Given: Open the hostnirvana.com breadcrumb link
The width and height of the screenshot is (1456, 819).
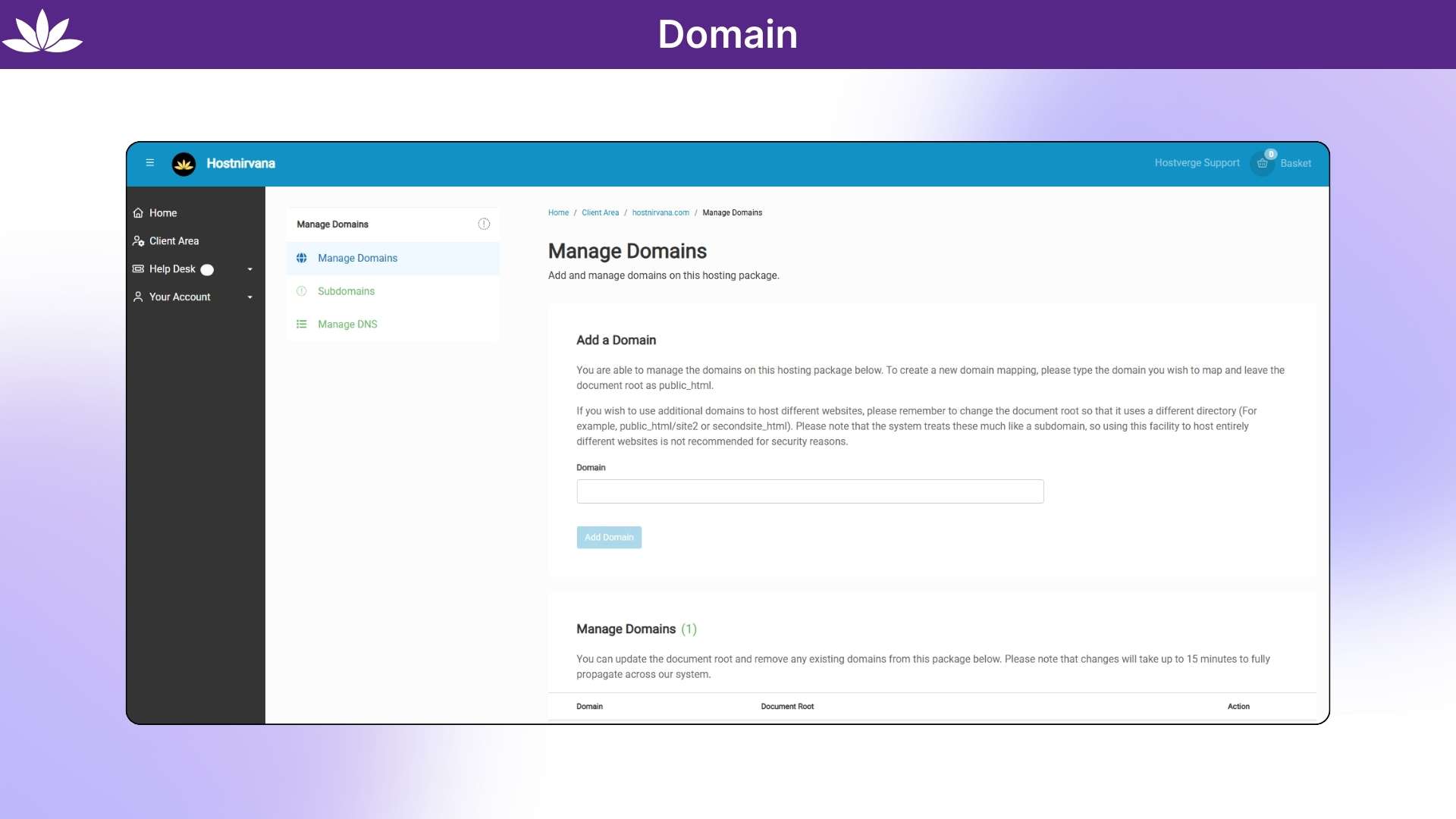Looking at the screenshot, I should (x=661, y=212).
